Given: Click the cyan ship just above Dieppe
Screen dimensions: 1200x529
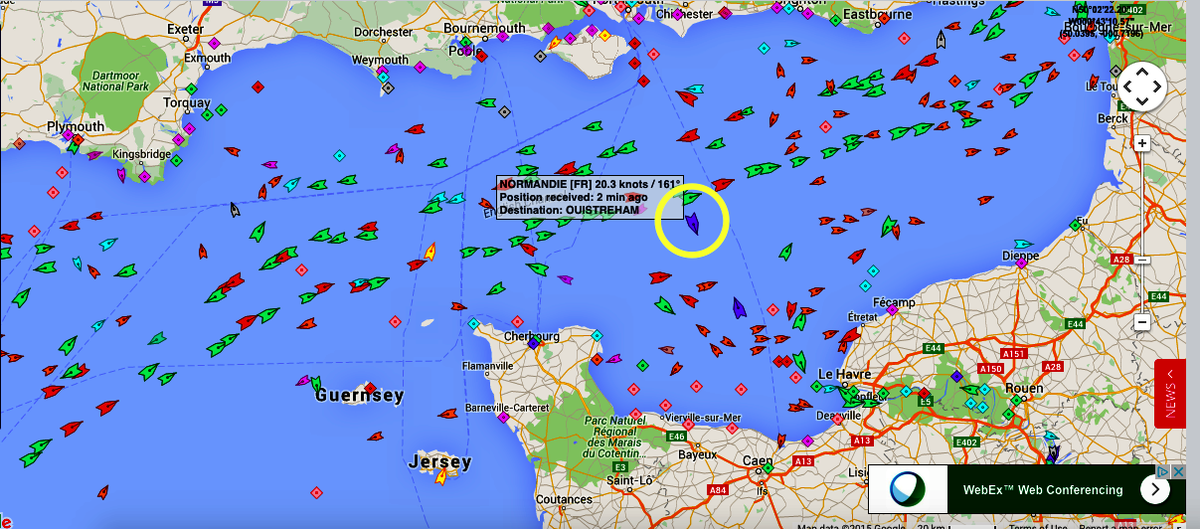Looking at the screenshot, I should [1023, 243].
